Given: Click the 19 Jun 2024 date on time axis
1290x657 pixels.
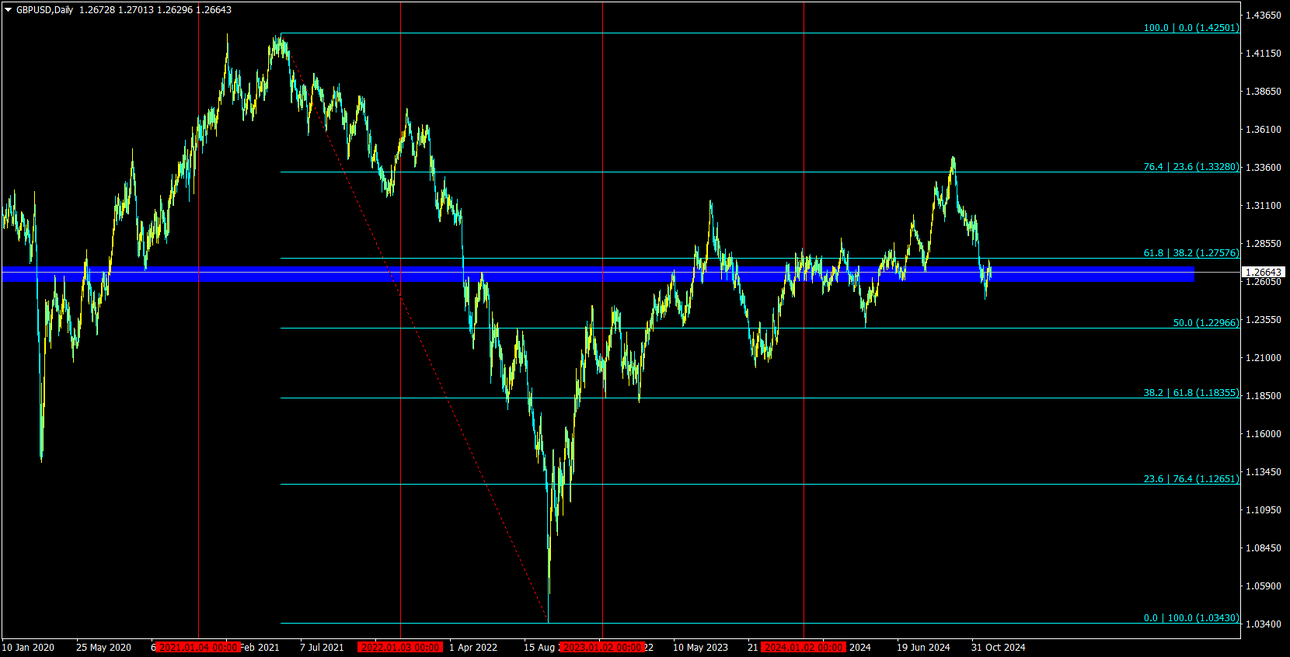Looking at the screenshot, I should coord(923,647).
